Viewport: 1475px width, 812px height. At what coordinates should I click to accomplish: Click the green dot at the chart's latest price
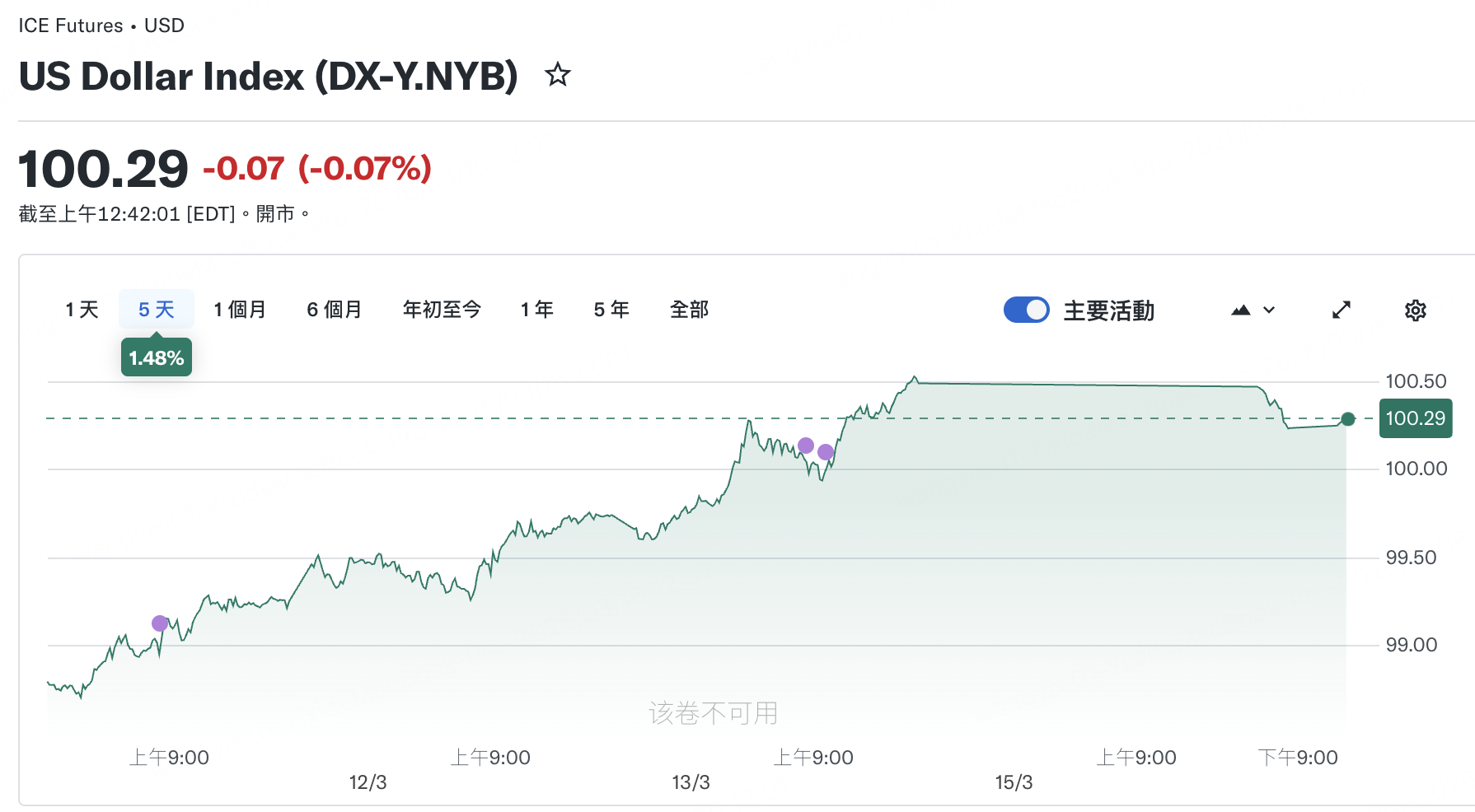(x=1348, y=419)
